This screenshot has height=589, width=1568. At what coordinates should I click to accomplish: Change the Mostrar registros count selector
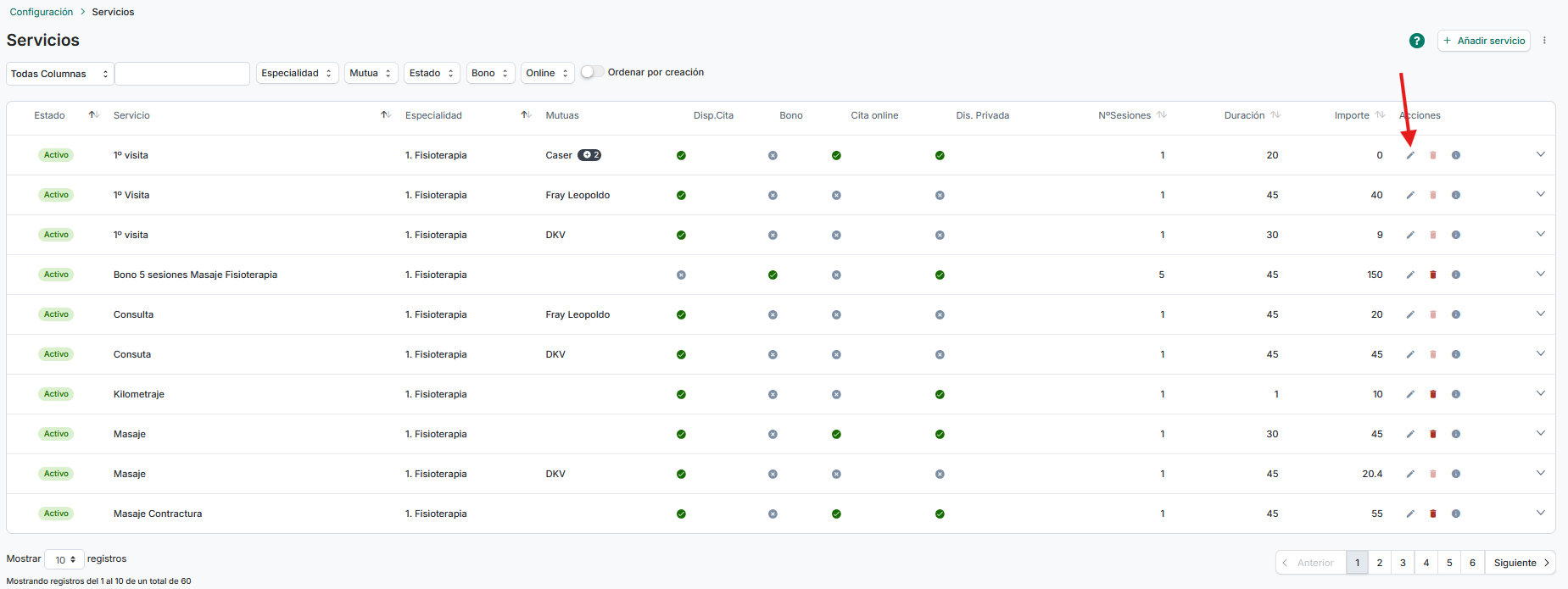click(64, 559)
